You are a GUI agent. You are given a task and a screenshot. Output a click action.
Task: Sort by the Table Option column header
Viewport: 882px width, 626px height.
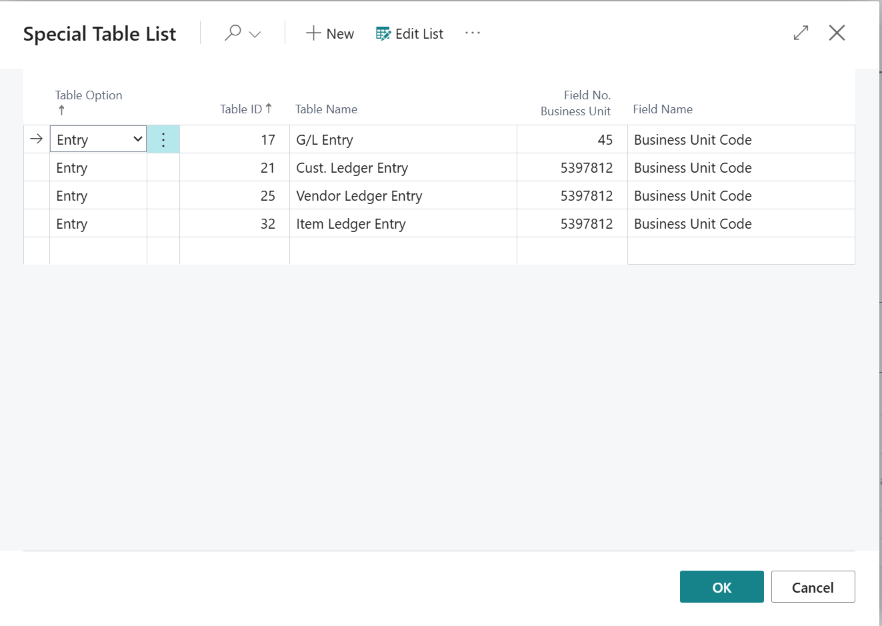(x=89, y=96)
